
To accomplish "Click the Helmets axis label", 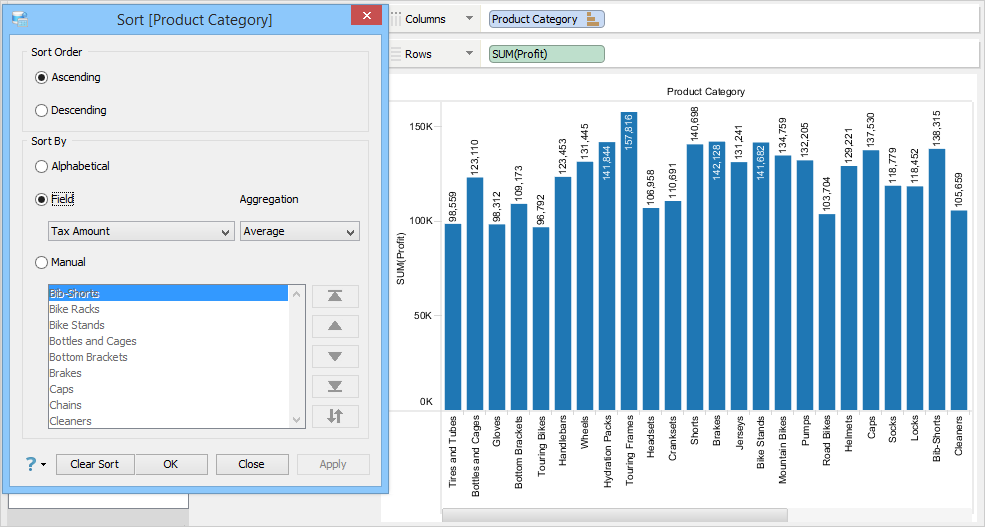I will pyautogui.click(x=849, y=433).
